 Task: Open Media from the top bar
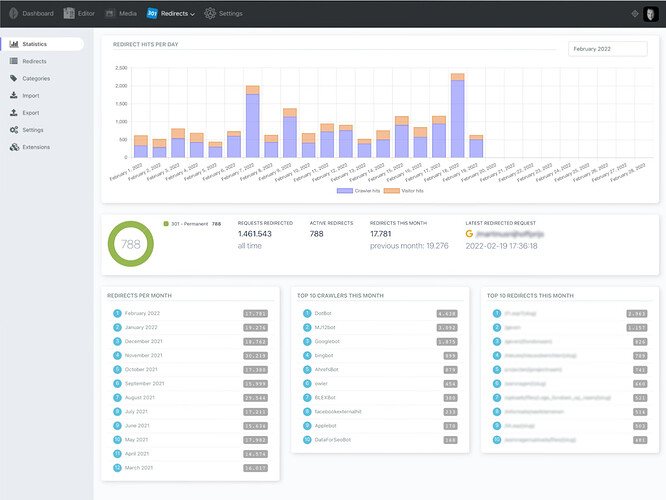112,13
